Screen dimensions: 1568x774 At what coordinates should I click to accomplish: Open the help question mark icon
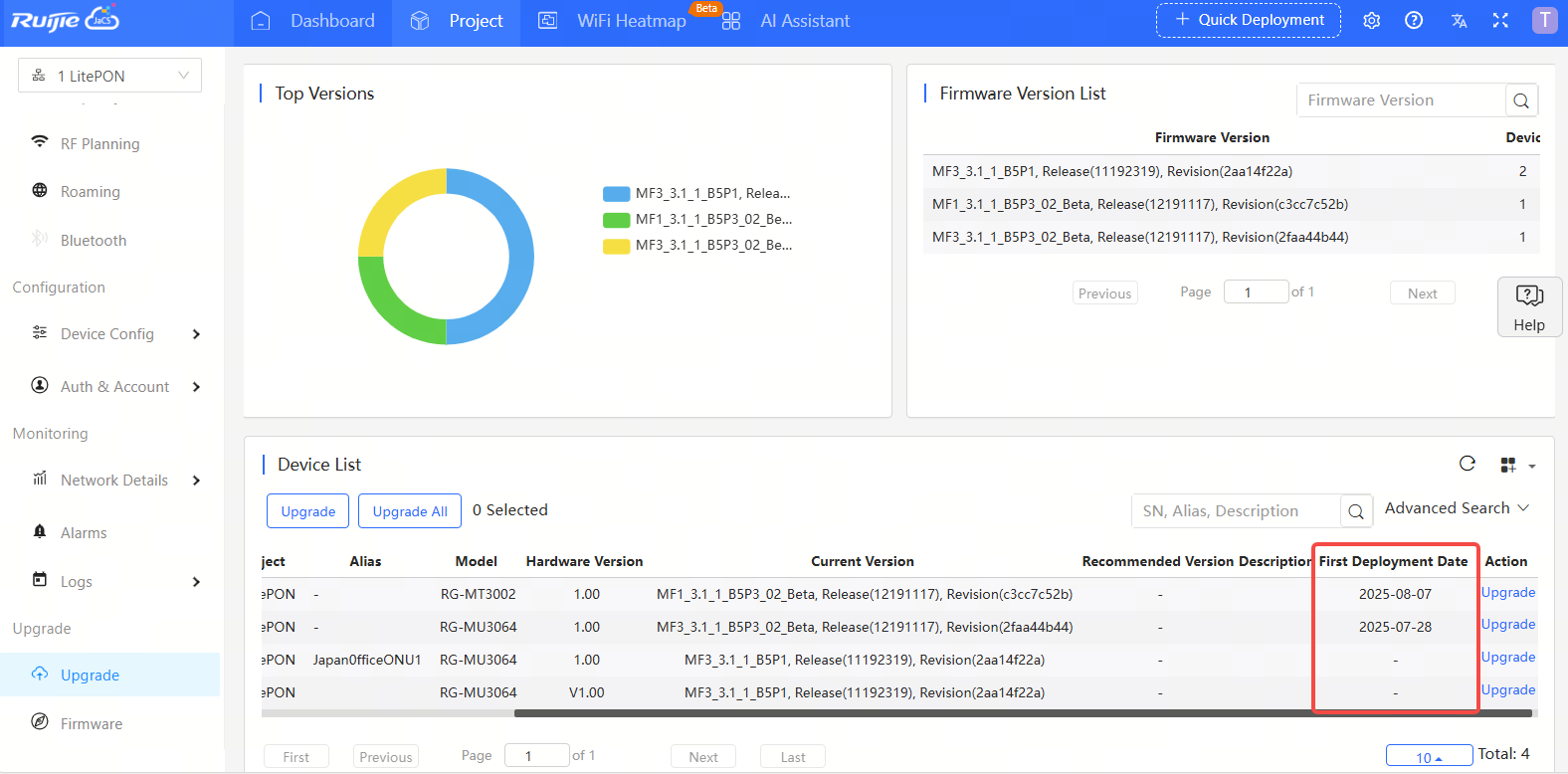(x=1414, y=21)
